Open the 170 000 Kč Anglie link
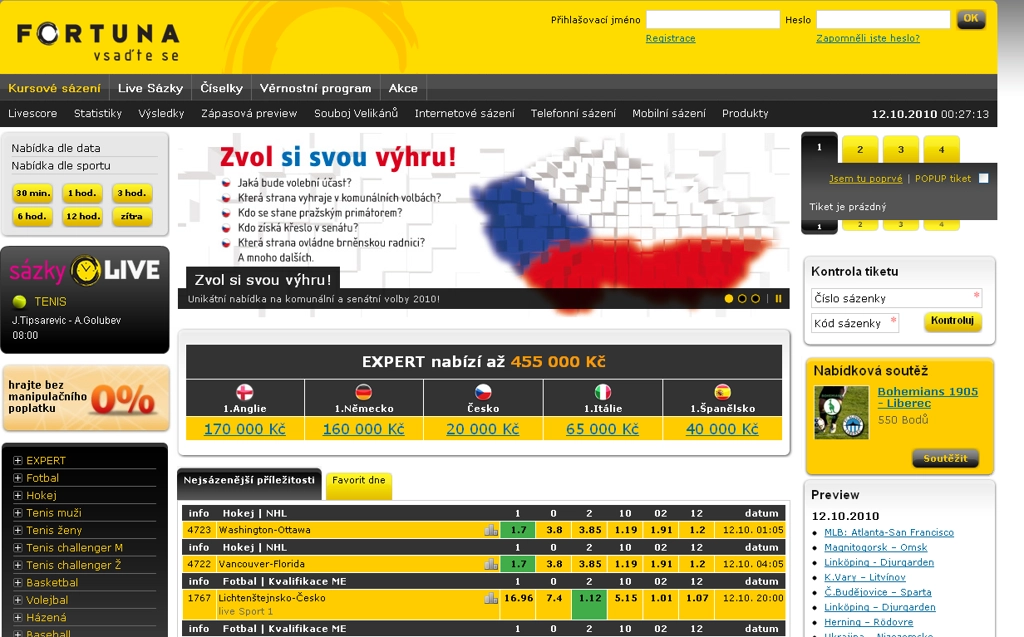Screen dimensions: 1024x637 245,429
